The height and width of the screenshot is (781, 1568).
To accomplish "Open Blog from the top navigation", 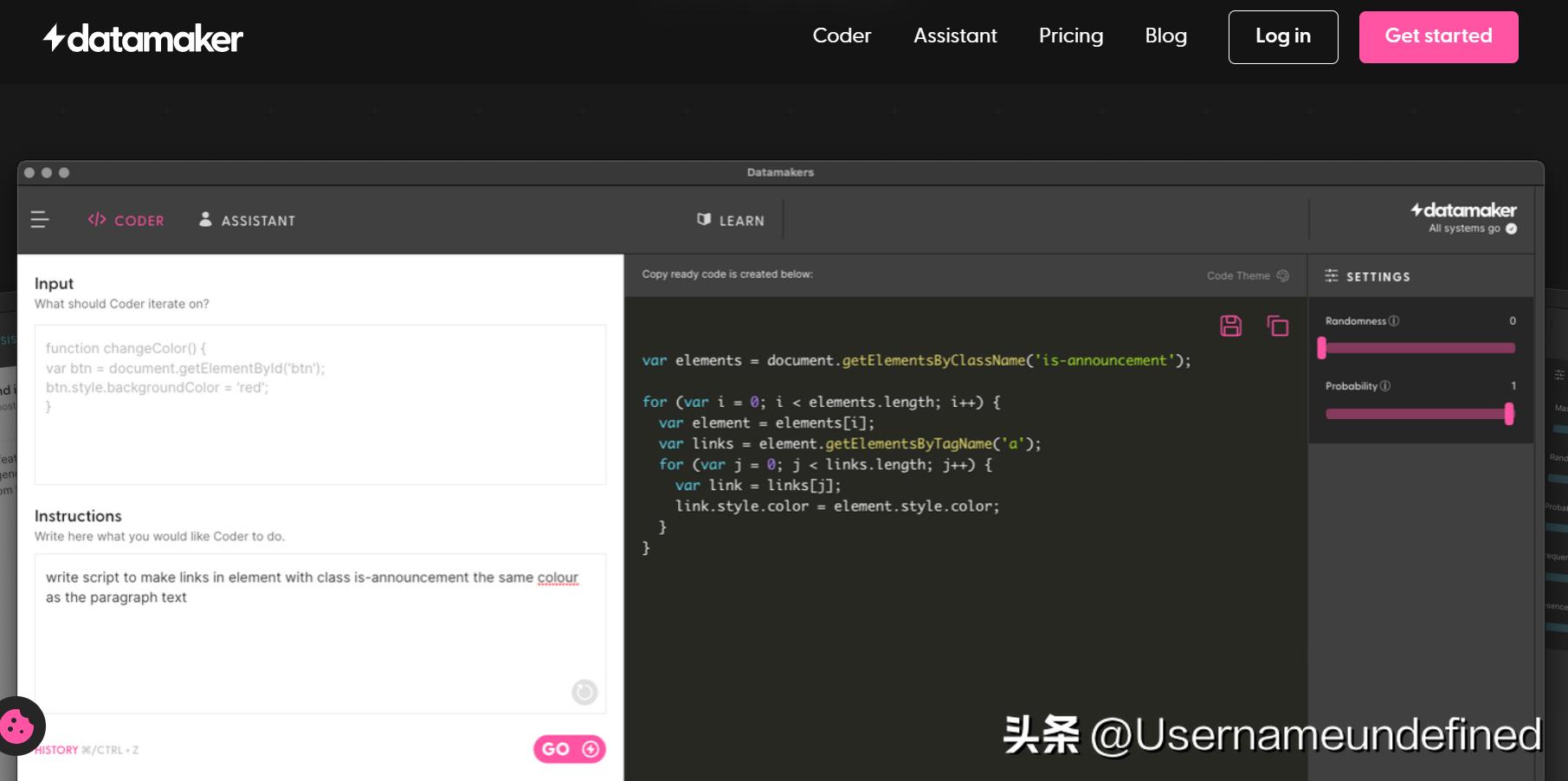I will [1165, 36].
